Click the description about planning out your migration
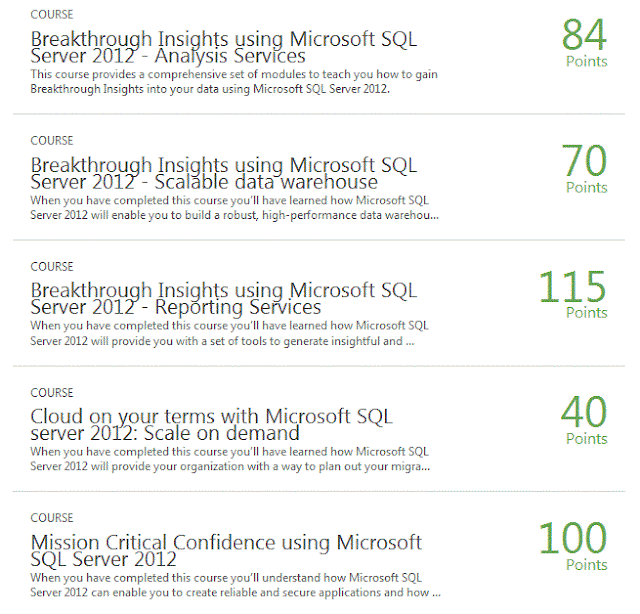Screen dimensions: 640x614 [x=230, y=459]
